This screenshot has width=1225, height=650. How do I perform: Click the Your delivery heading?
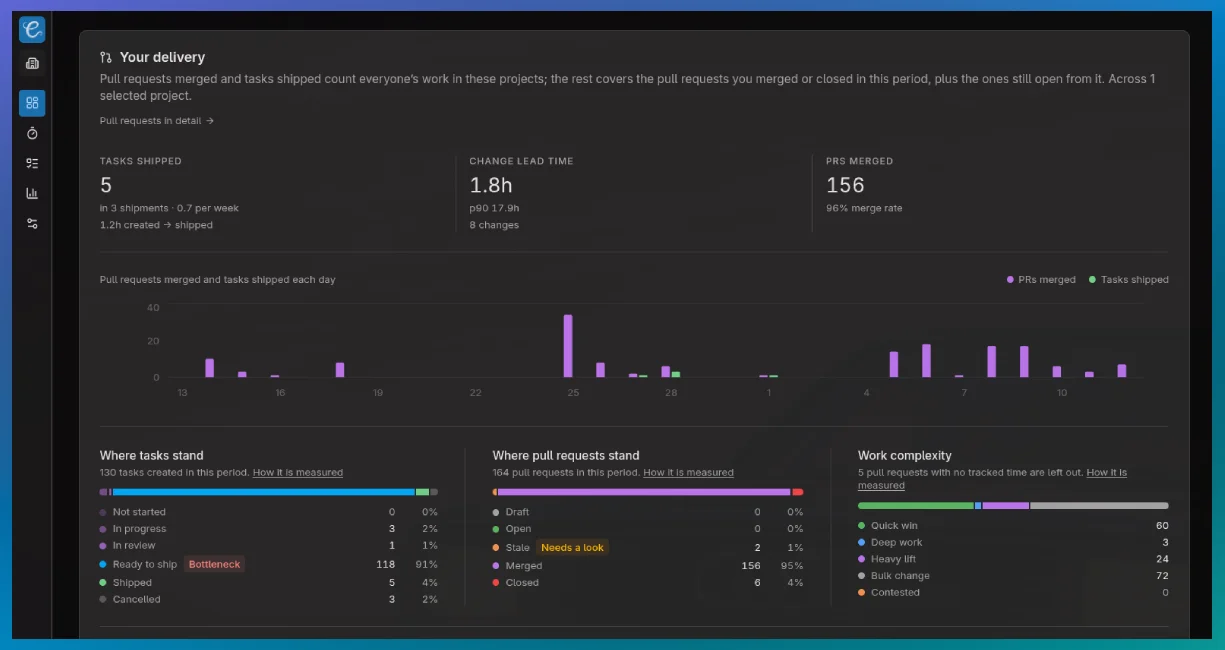coord(162,58)
